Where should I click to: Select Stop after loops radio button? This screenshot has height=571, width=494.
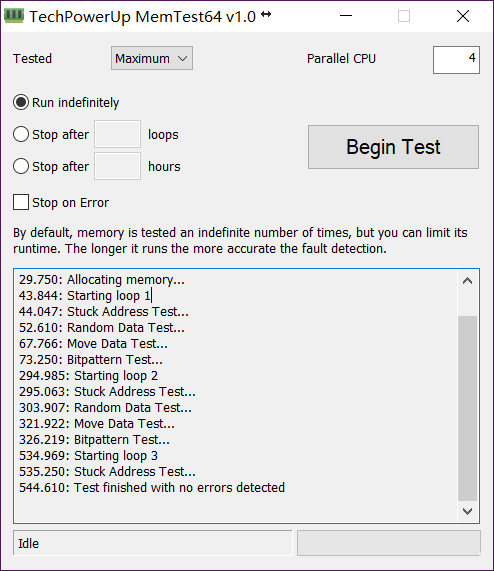[21, 134]
